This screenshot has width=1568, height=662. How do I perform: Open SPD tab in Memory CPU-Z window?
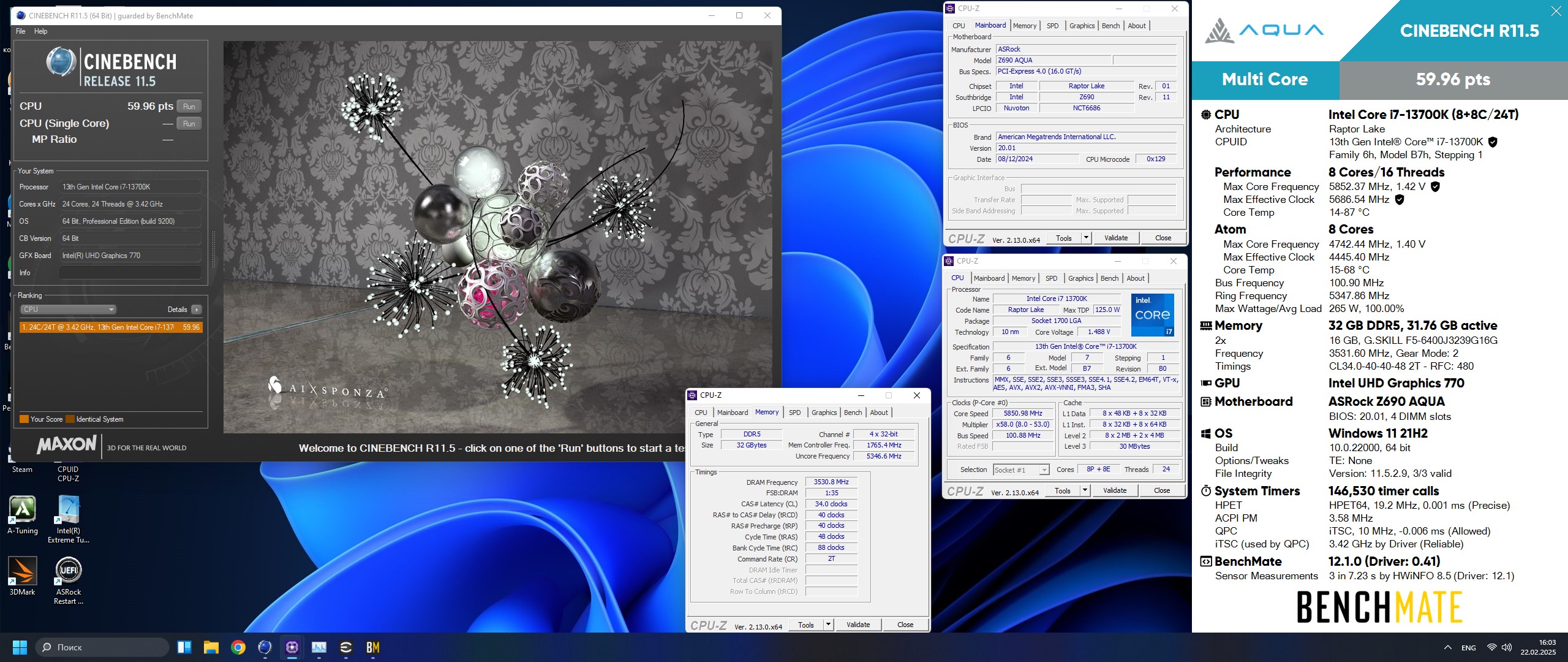pos(794,413)
